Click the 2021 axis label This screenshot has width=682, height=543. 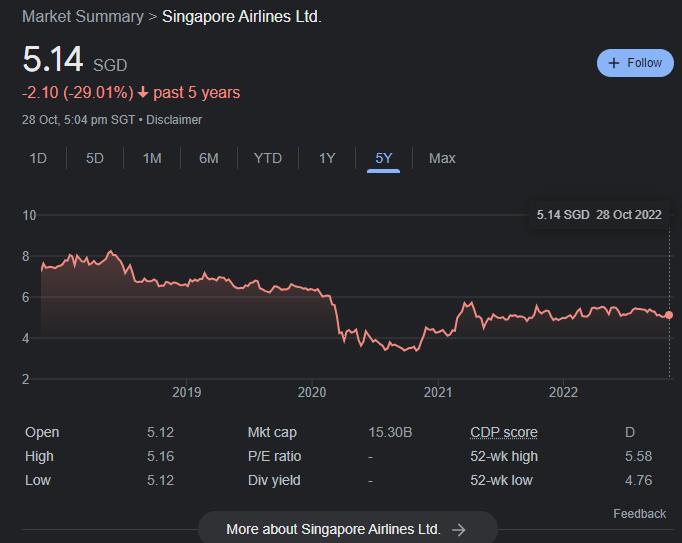(438, 392)
